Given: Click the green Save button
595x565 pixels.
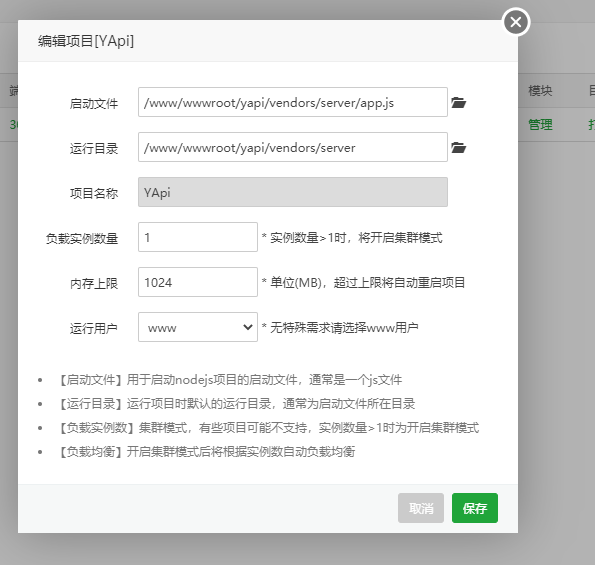Looking at the screenshot, I should (x=475, y=508).
